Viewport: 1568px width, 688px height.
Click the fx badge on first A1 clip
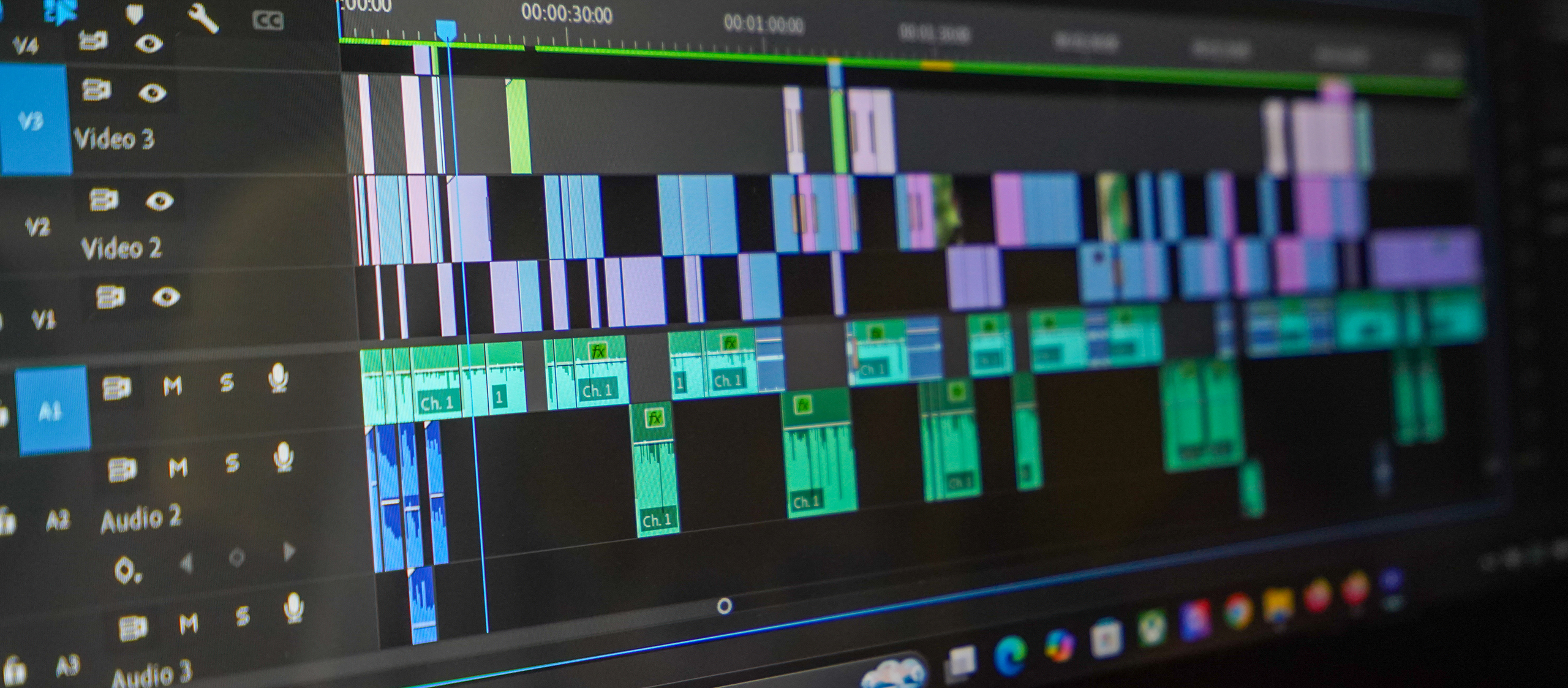click(597, 352)
